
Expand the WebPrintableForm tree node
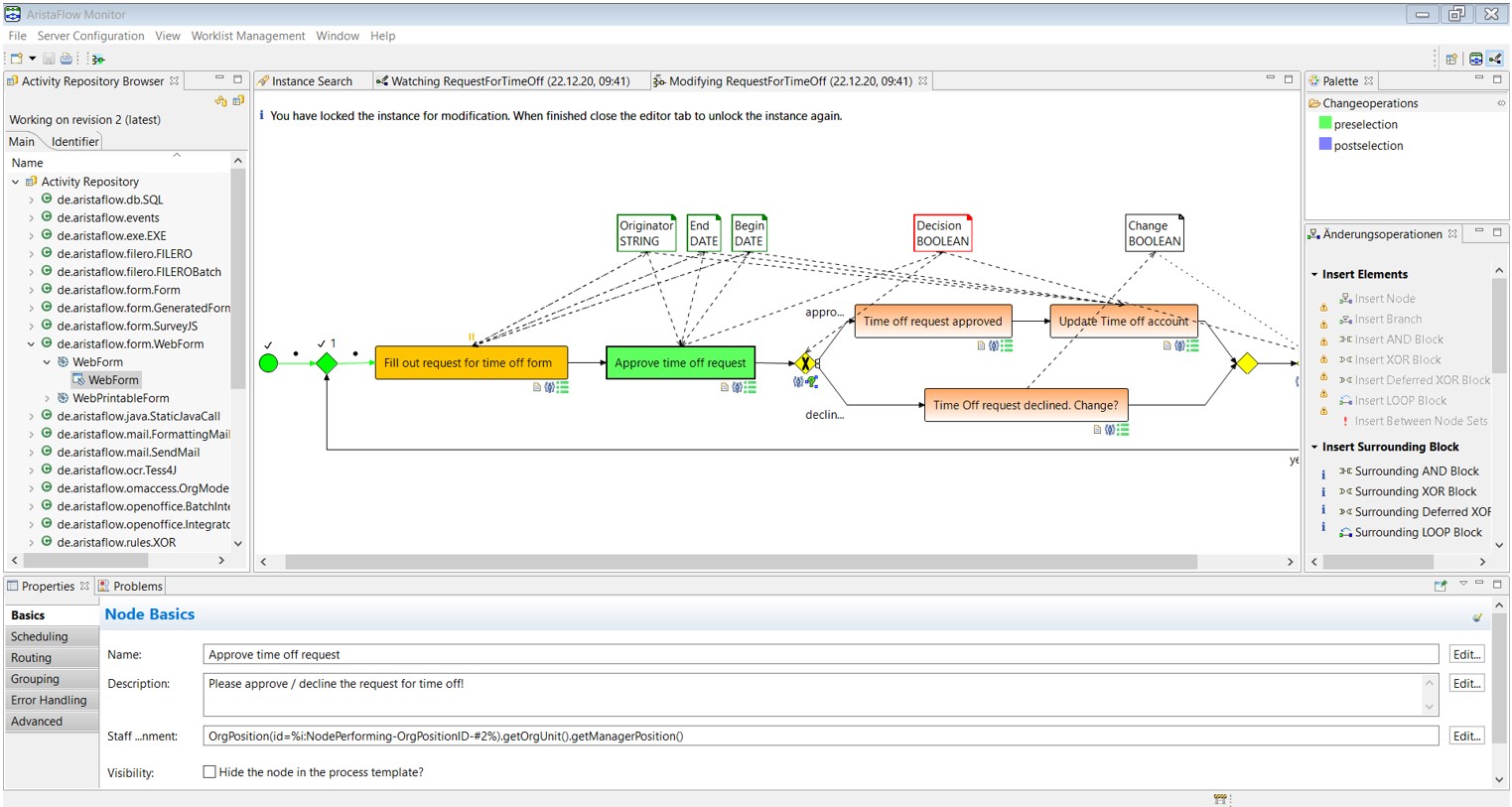coord(47,398)
